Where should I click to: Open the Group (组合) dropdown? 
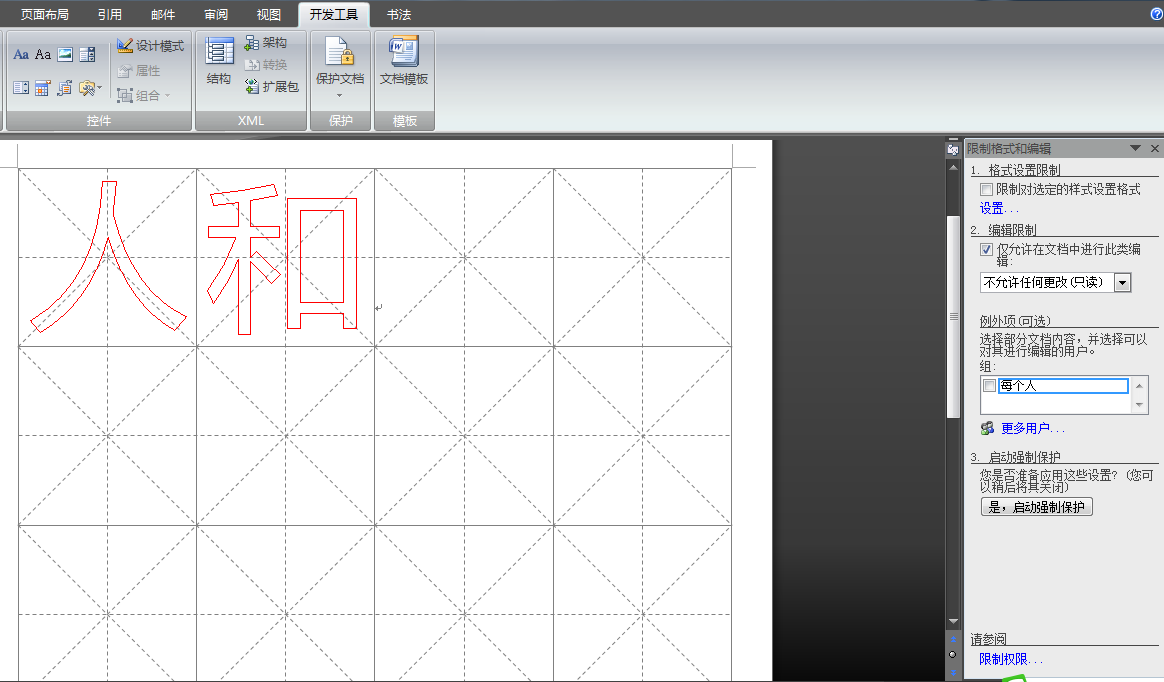(144, 95)
